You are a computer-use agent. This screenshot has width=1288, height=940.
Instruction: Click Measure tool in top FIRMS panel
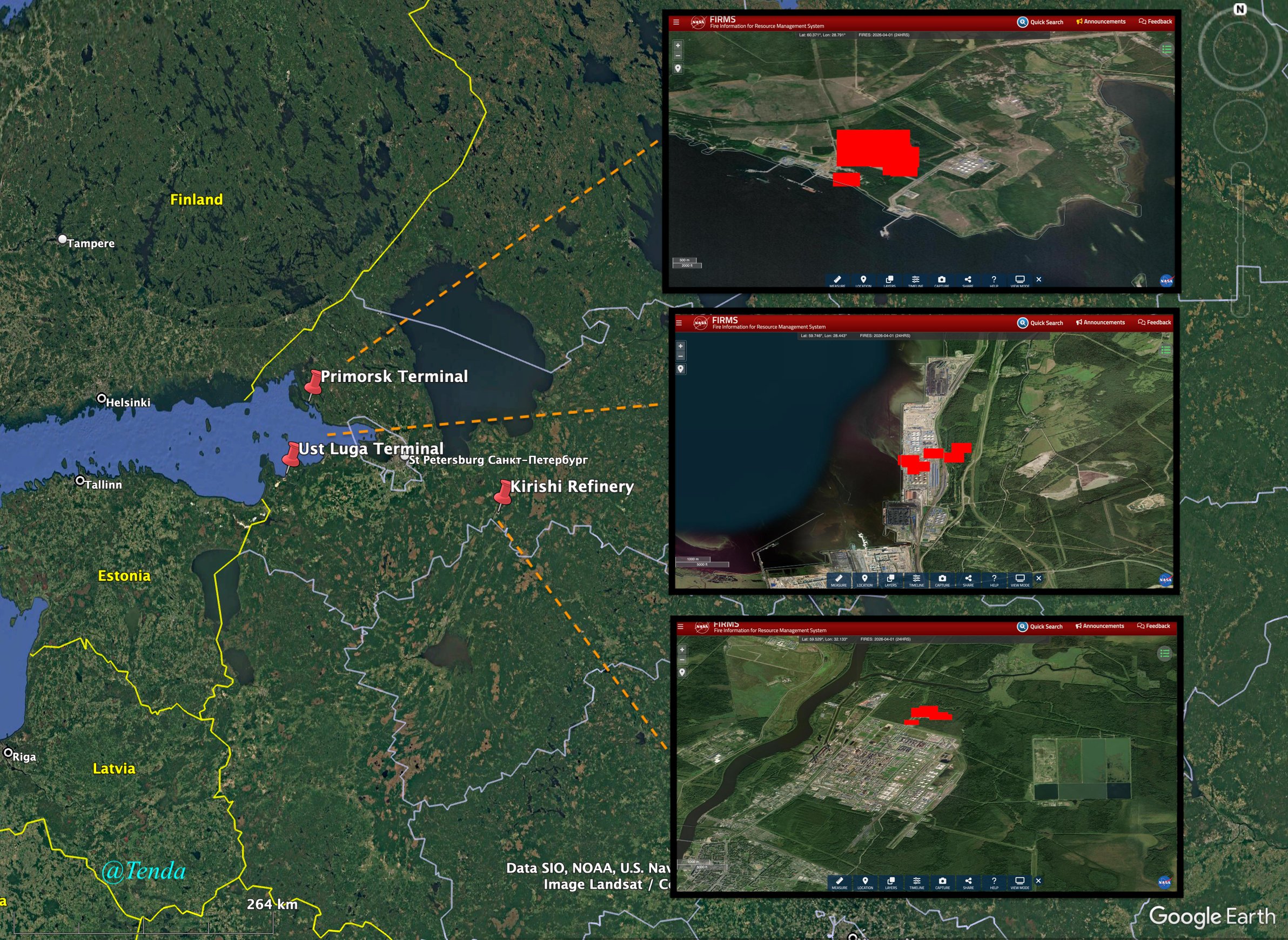tap(837, 280)
